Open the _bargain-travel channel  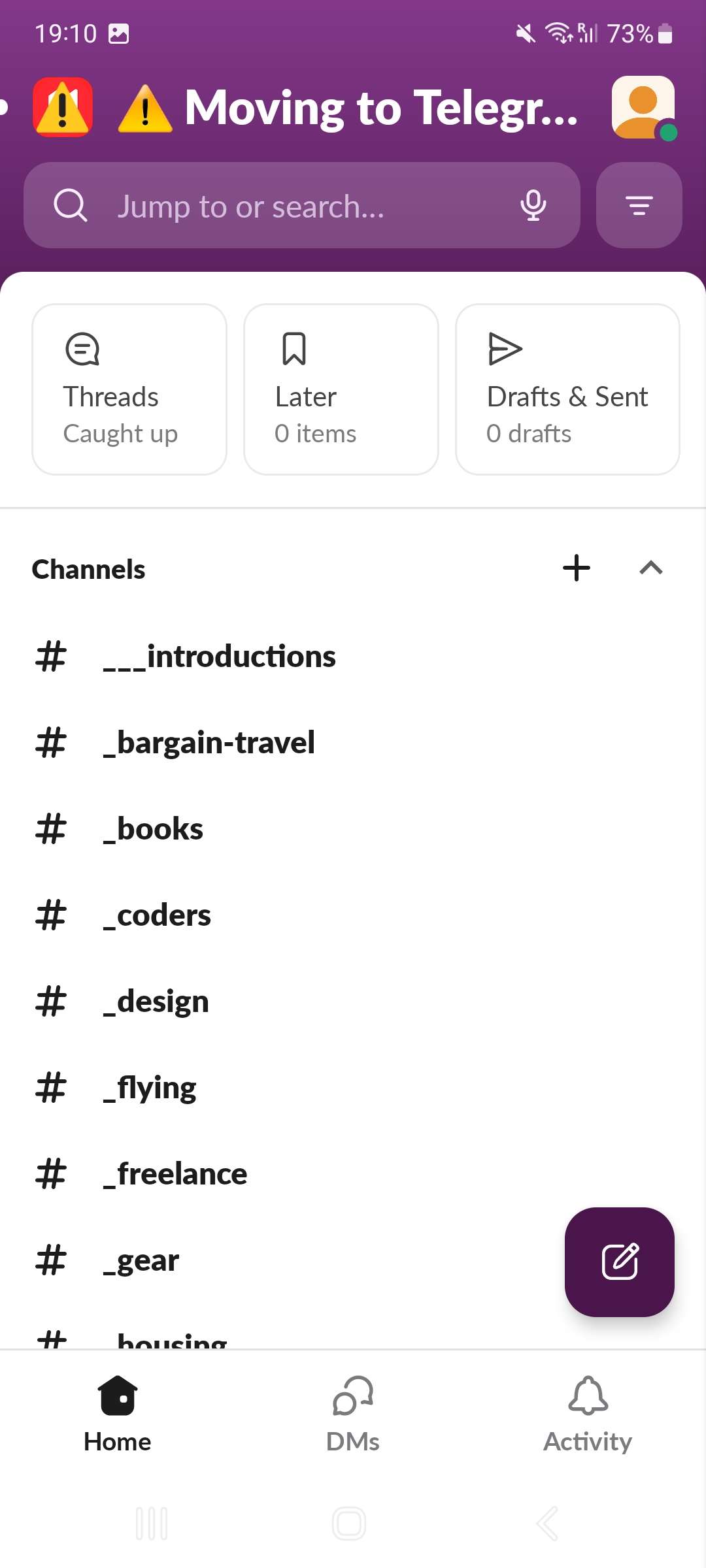(209, 743)
